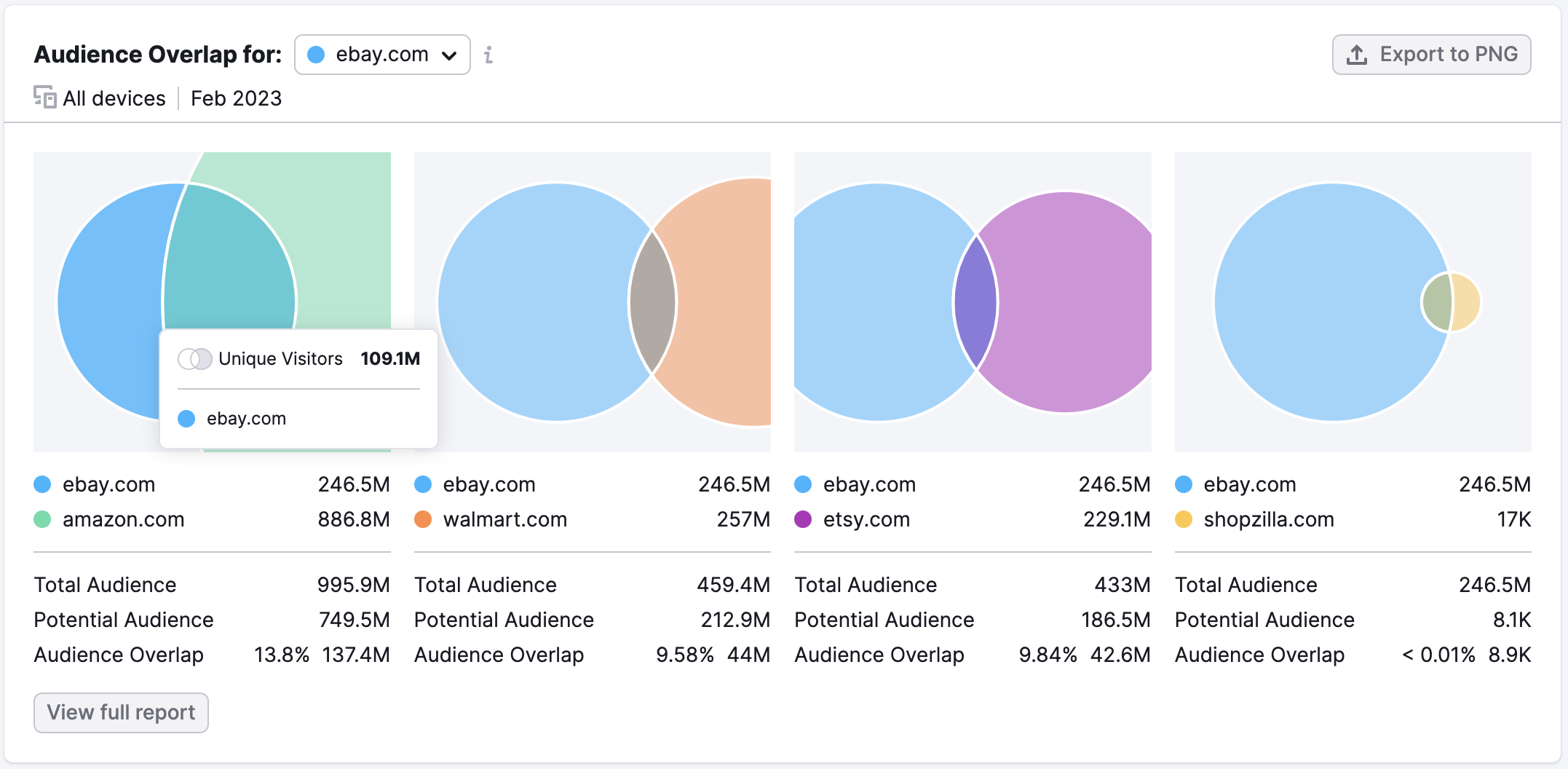The height and width of the screenshot is (769, 1568).
Task: Click the < 0.01% audience overlap percentage
Action: (x=1438, y=655)
